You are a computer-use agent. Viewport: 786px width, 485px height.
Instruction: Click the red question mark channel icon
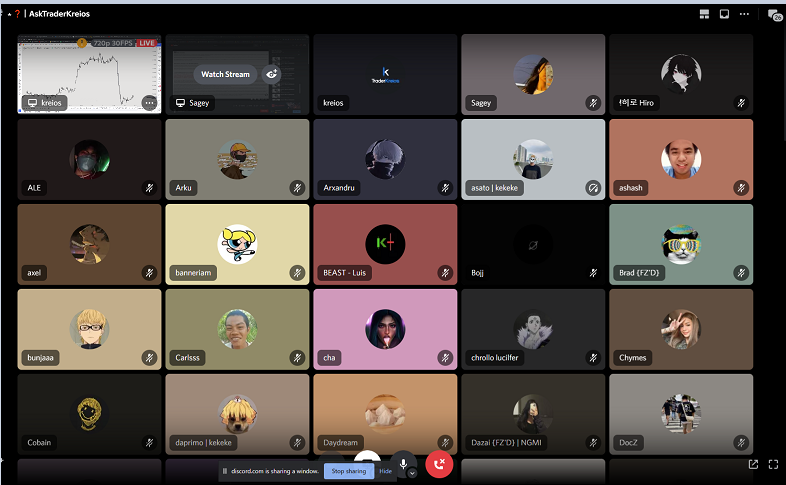coord(18,14)
